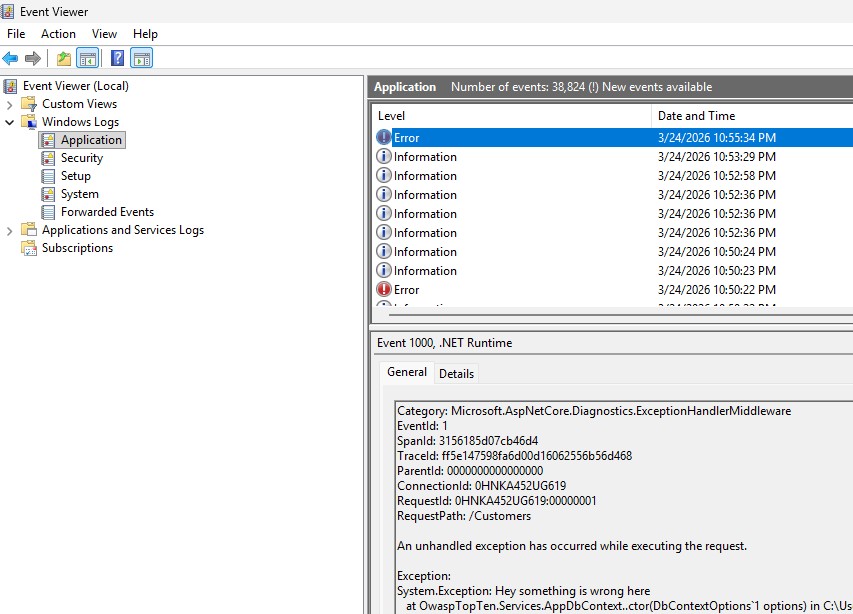This screenshot has width=853, height=614.
Task: Click the Event Viewer (Local) root icon
Action: click(x=10, y=86)
